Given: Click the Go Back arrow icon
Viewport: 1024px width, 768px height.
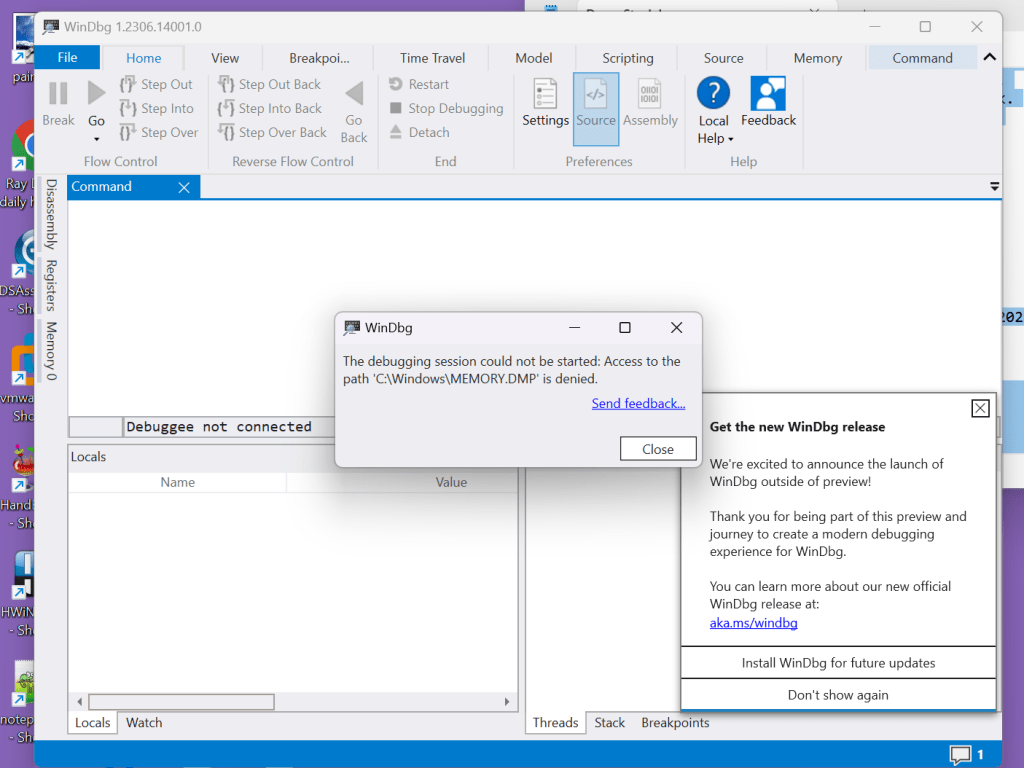Looking at the screenshot, I should [354, 93].
